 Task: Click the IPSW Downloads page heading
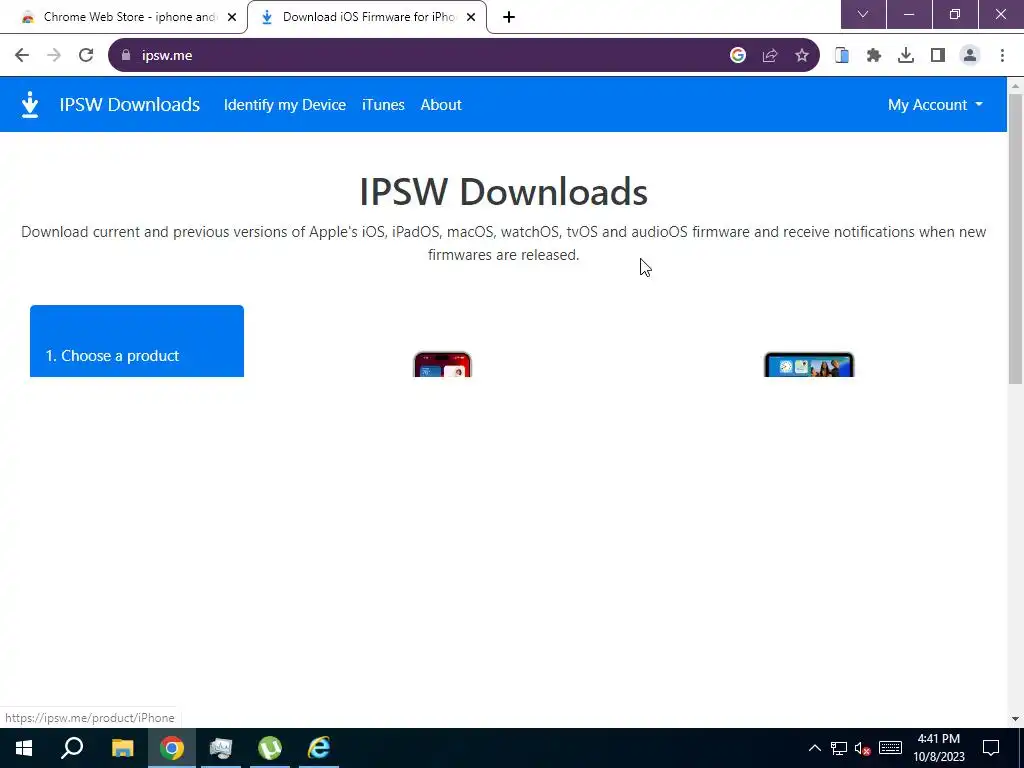[x=504, y=191]
